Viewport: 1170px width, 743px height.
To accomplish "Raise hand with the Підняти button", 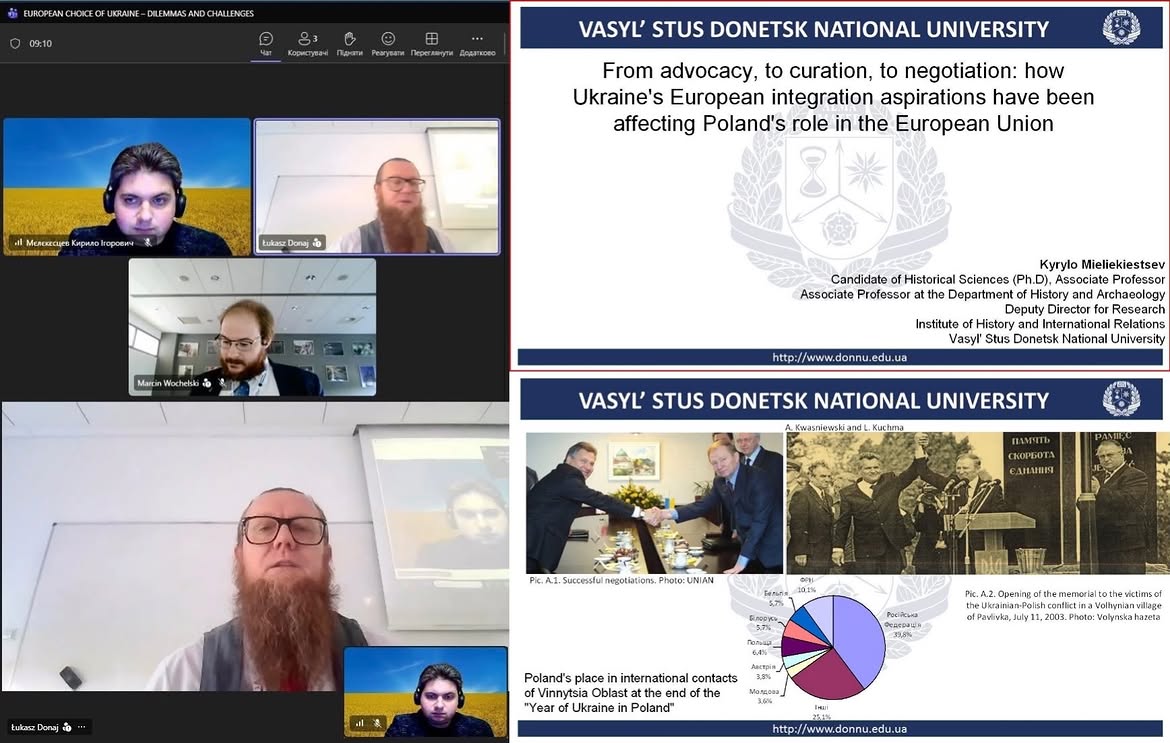I will tap(349, 43).
